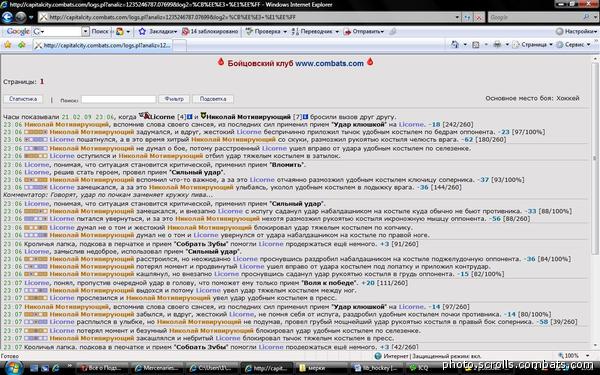The height and width of the screenshot is (375, 600).
Task: Click the Поиск button on Google toolbar
Action: (99, 31)
